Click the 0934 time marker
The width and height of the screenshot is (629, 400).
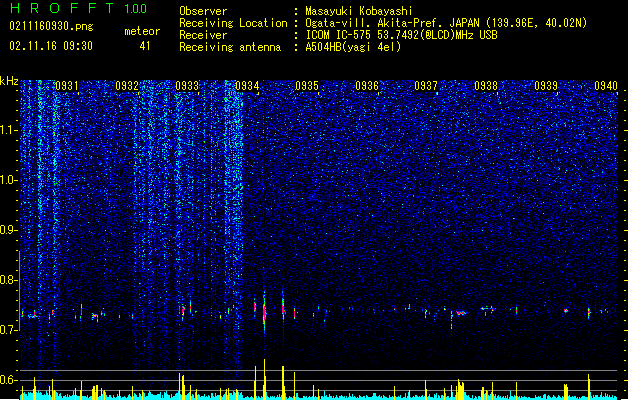coord(247,86)
